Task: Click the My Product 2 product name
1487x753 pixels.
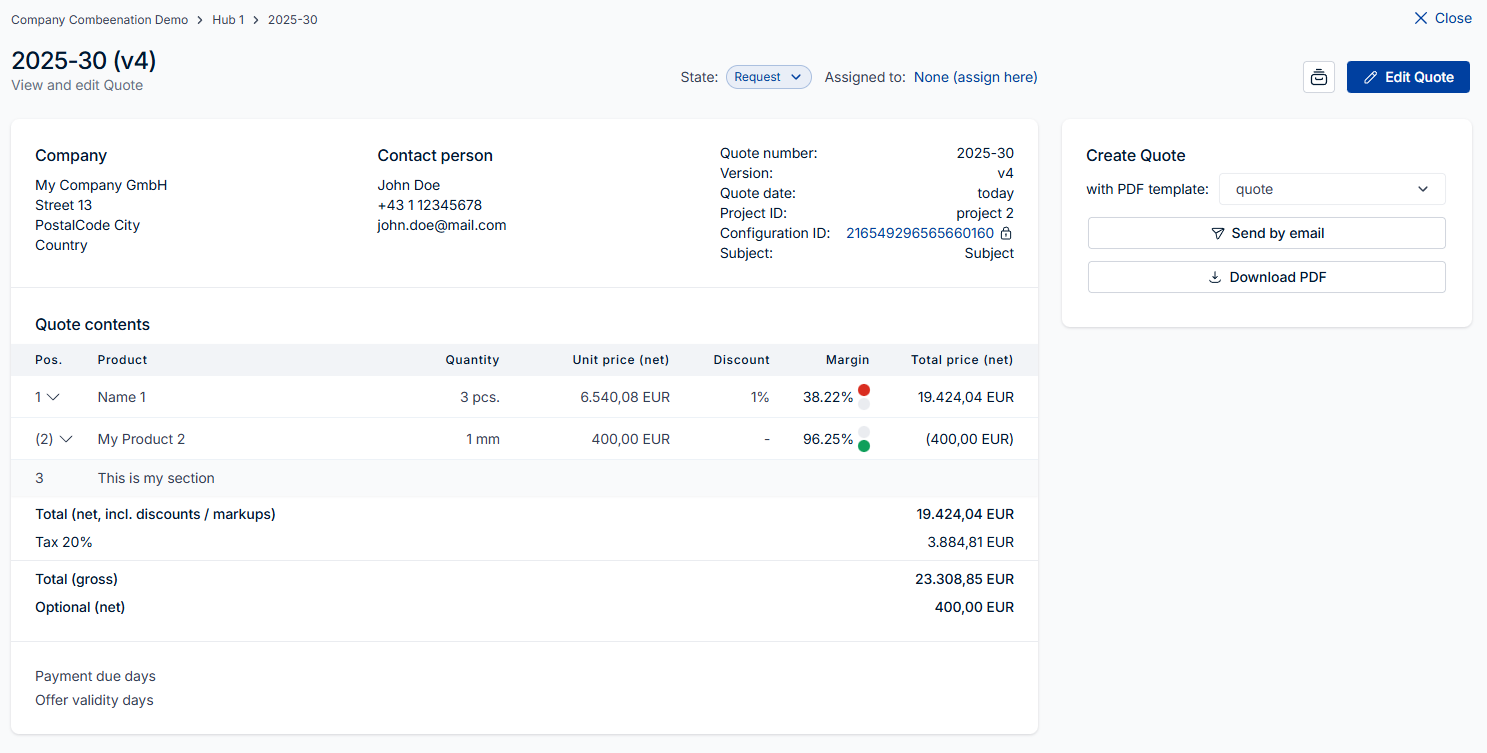Action: coord(141,439)
